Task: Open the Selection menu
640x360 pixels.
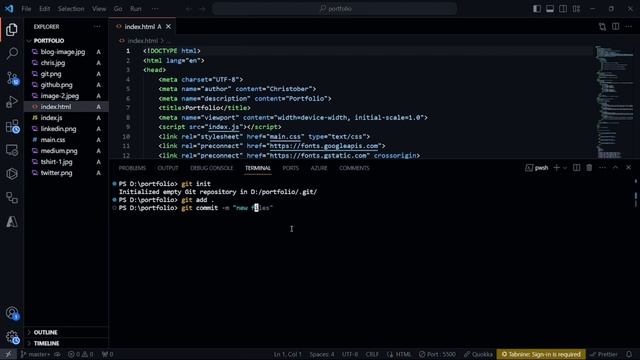Action: [71, 9]
